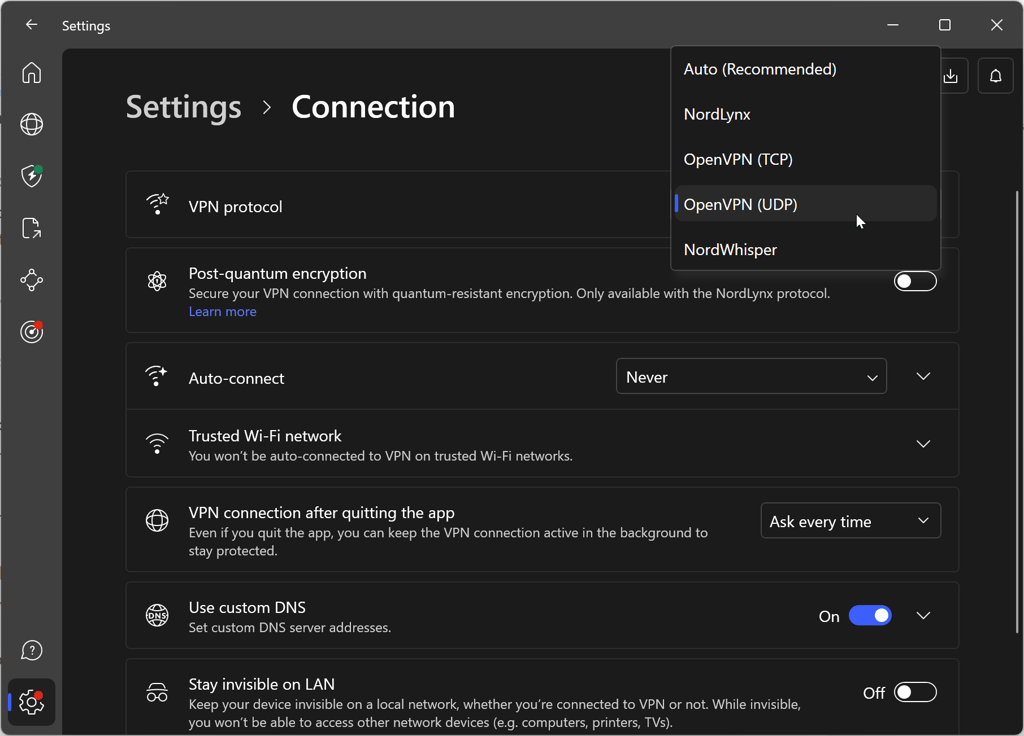Screen dimensions: 1024x736
Task: Click the vertical scrollbar on the right
Action: point(1017,411)
